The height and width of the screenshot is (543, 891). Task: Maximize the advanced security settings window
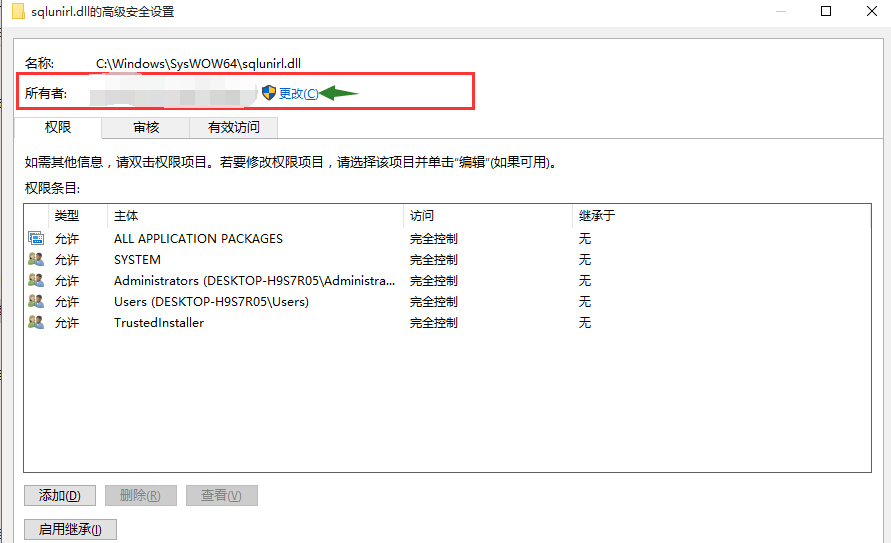click(826, 11)
